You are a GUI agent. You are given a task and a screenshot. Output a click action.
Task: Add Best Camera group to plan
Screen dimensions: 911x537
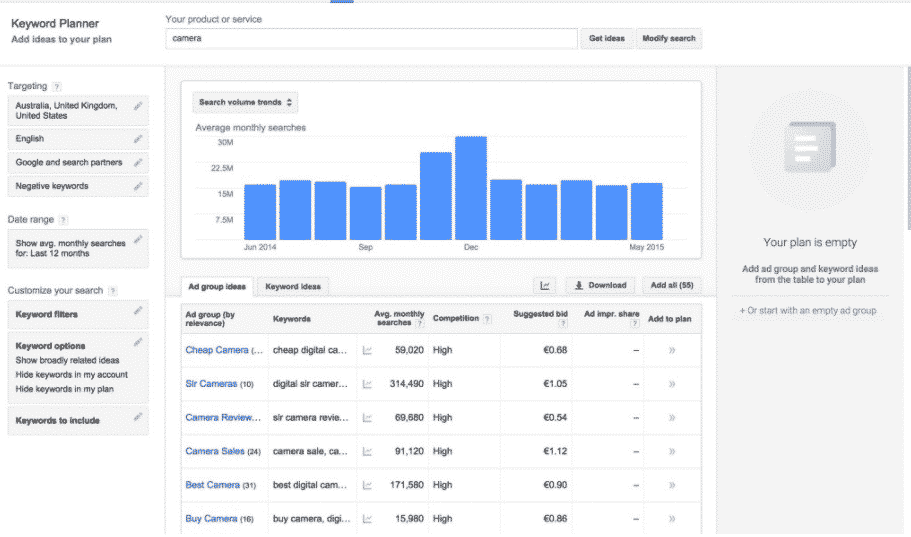tap(672, 486)
